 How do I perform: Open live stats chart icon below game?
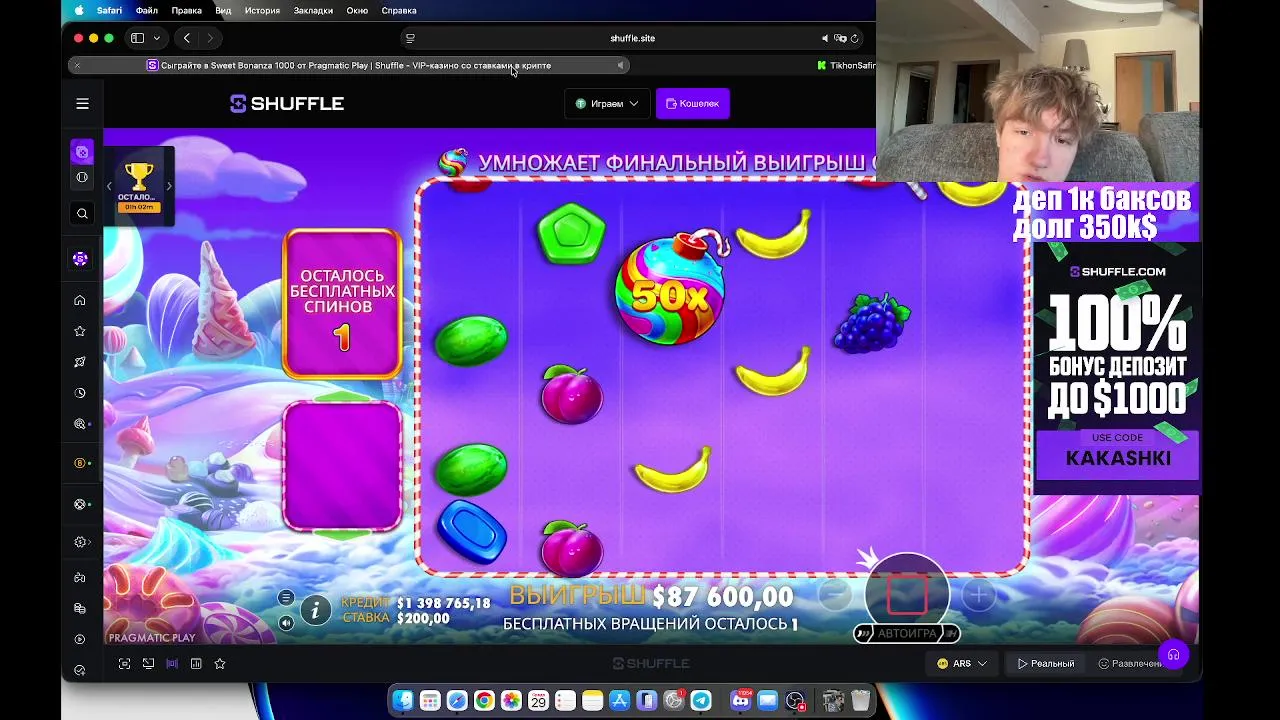(196, 664)
